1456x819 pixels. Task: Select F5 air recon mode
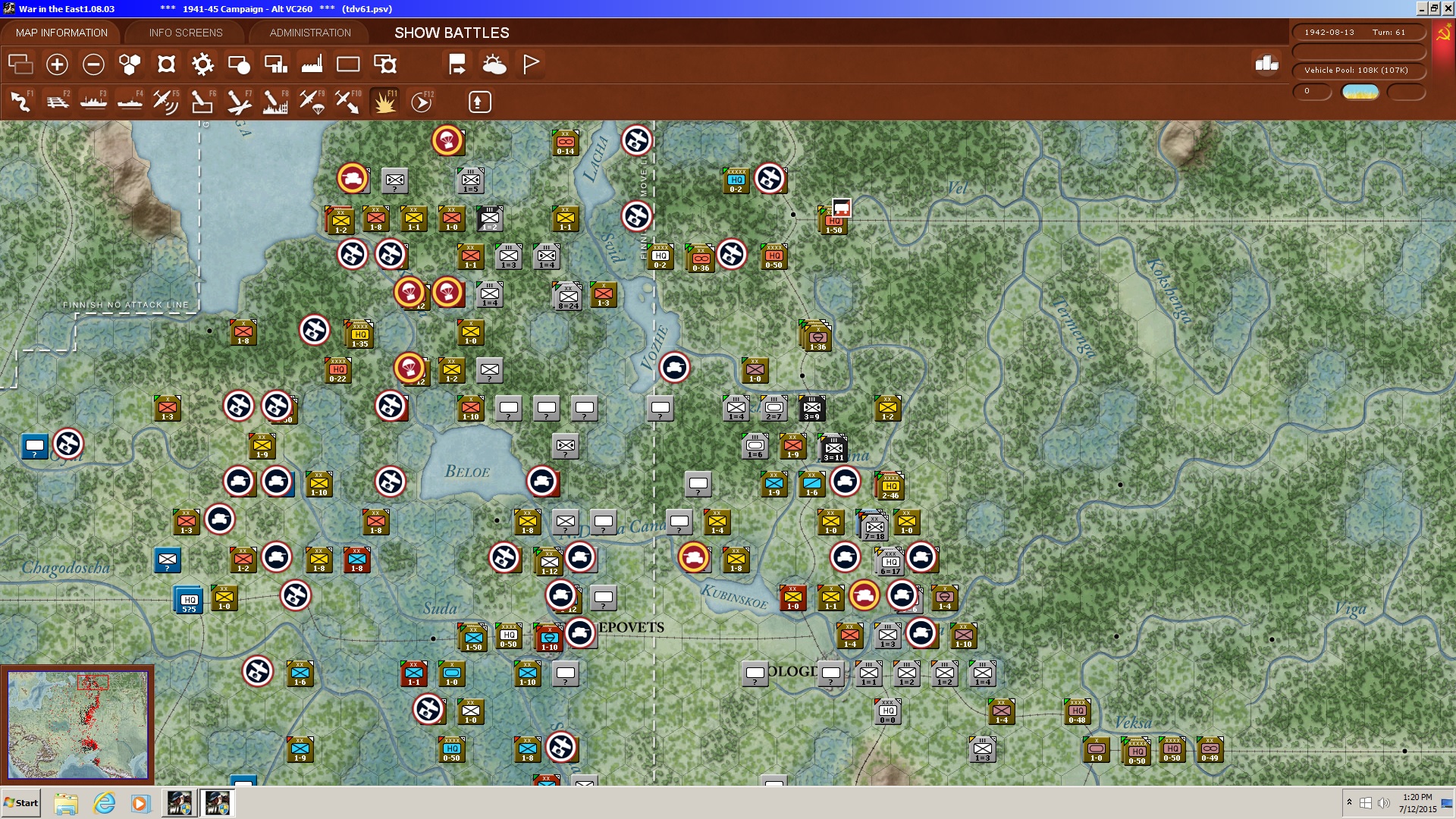tap(166, 102)
